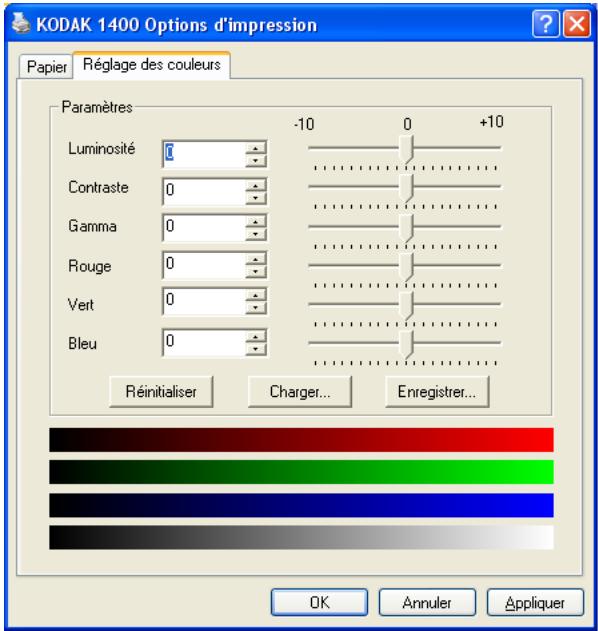The height and width of the screenshot is (631, 598).
Task: Click the Gamma value field
Action: pyautogui.click(x=204, y=227)
